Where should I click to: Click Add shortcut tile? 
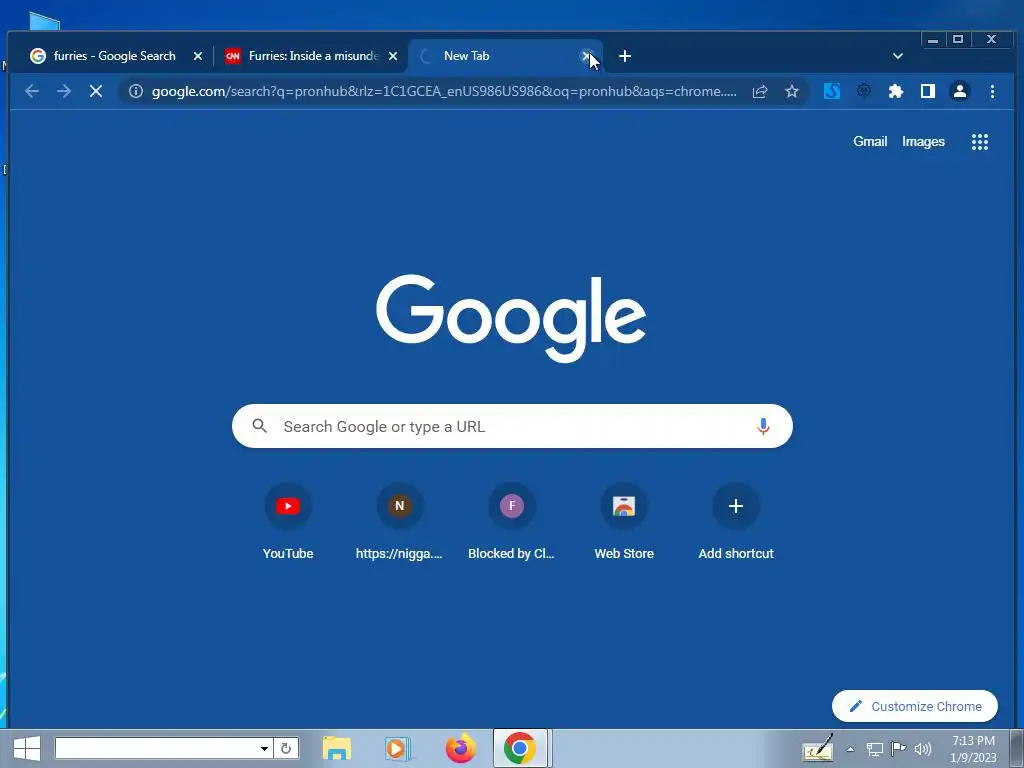[736, 522]
